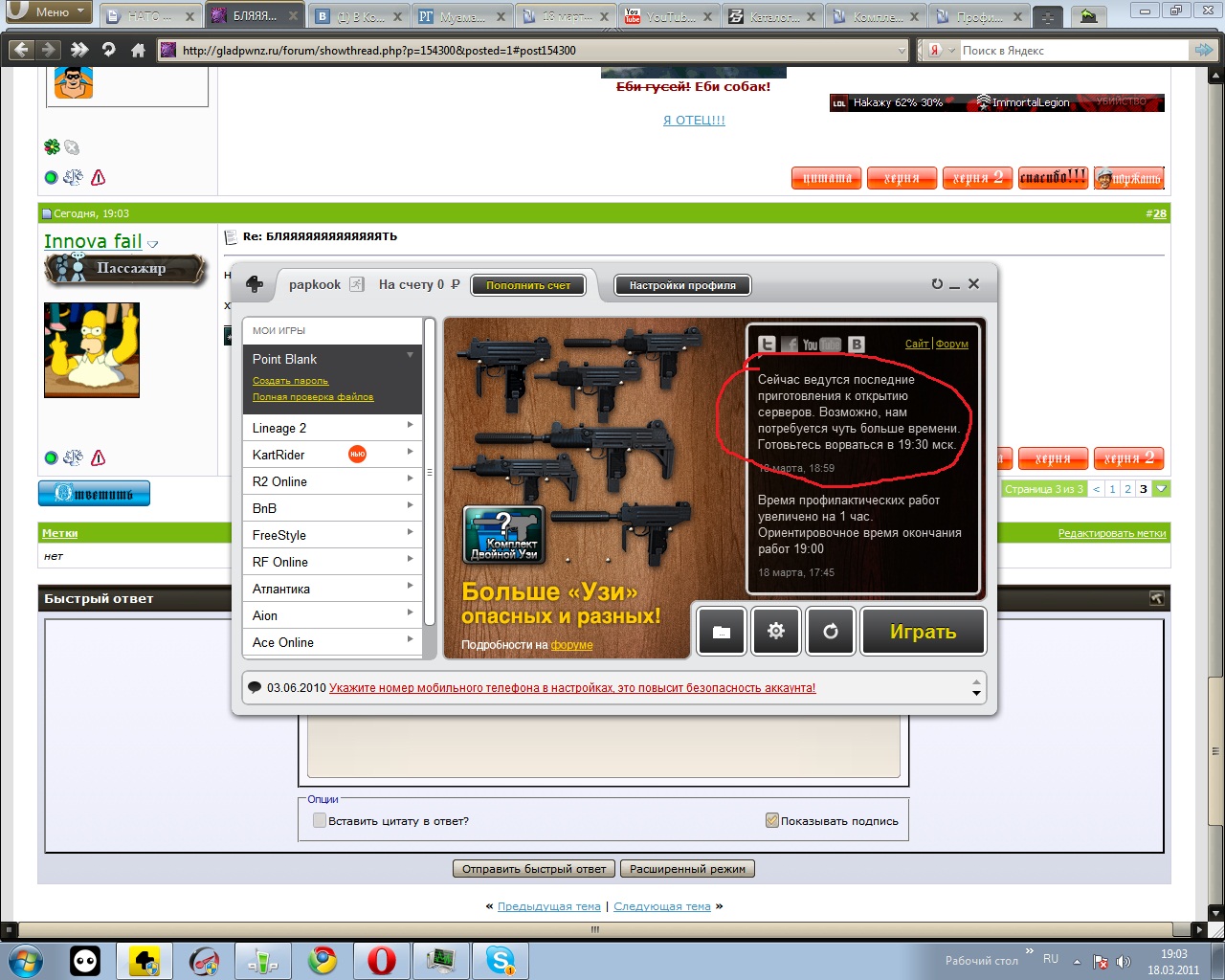The height and width of the screenshot is (980, 1225).
Task: Open the game folder button beside Играть
Action: (x=722, y=632)
